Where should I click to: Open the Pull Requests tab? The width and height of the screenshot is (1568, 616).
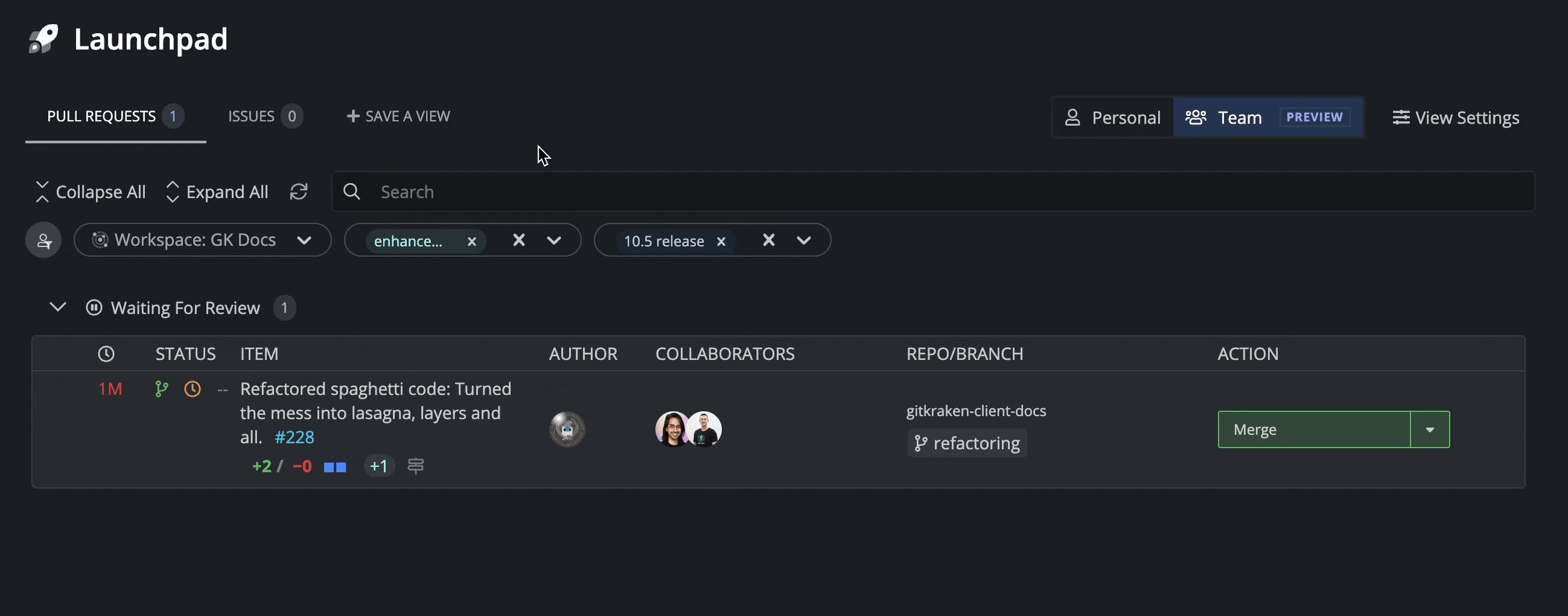pos(115,117)
